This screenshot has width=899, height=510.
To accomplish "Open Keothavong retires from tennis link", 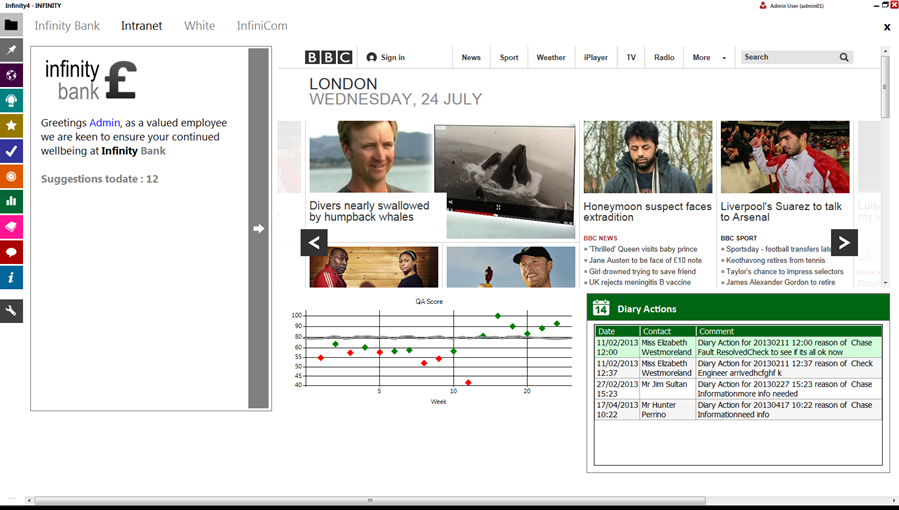I will pyautogui.click(x=776, y=260).
